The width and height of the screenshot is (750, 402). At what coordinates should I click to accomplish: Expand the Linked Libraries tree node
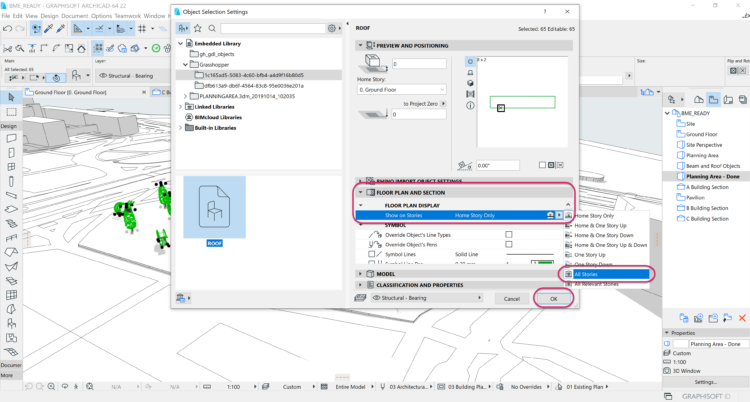click(180, 105)
